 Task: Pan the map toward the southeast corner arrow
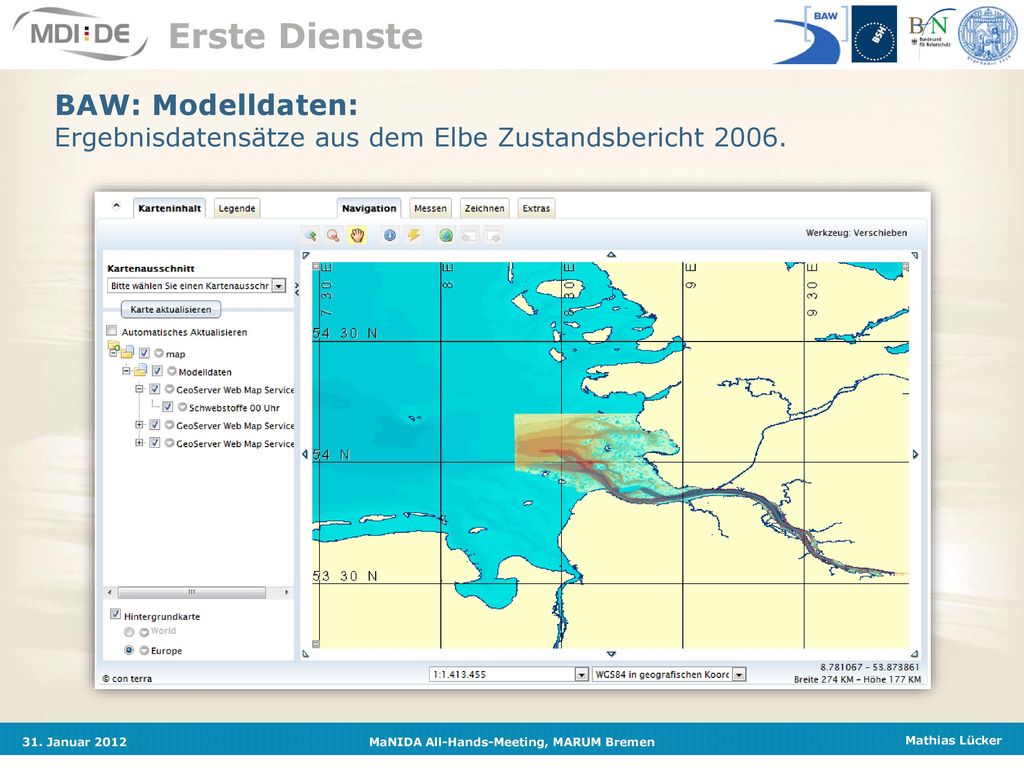(914, 653)
